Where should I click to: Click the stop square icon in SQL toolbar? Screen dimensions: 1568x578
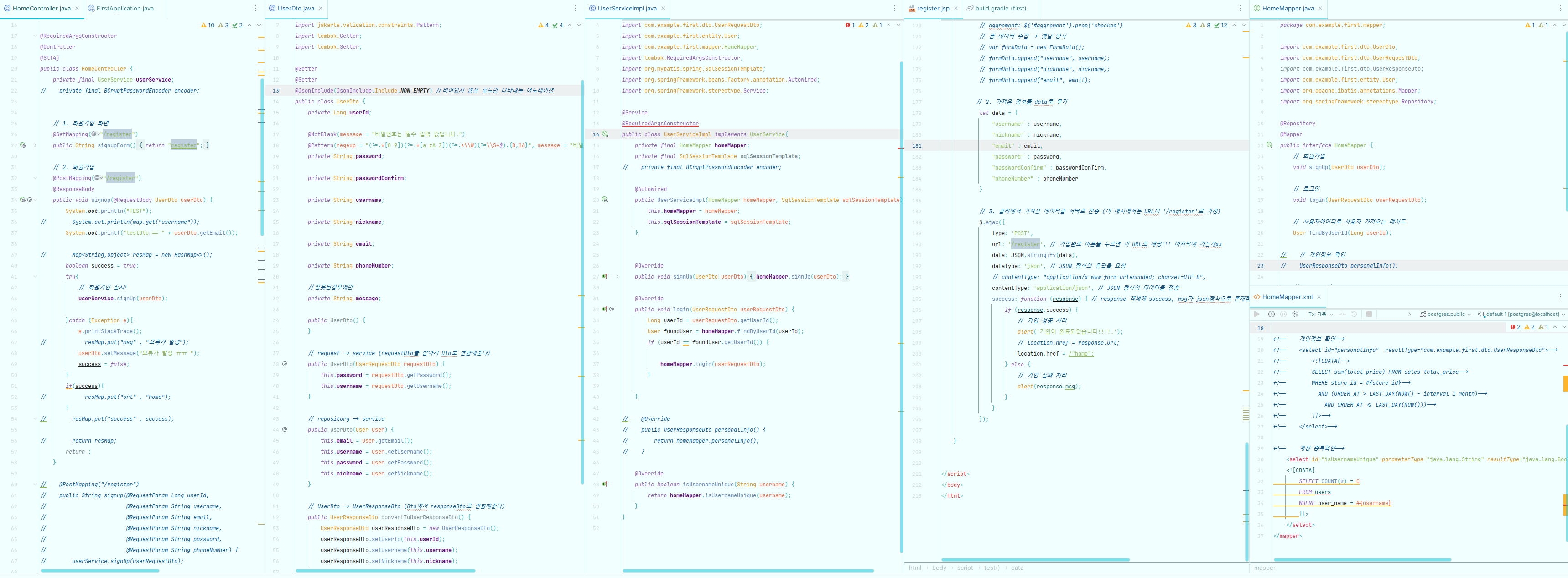tap(1369, 315)
